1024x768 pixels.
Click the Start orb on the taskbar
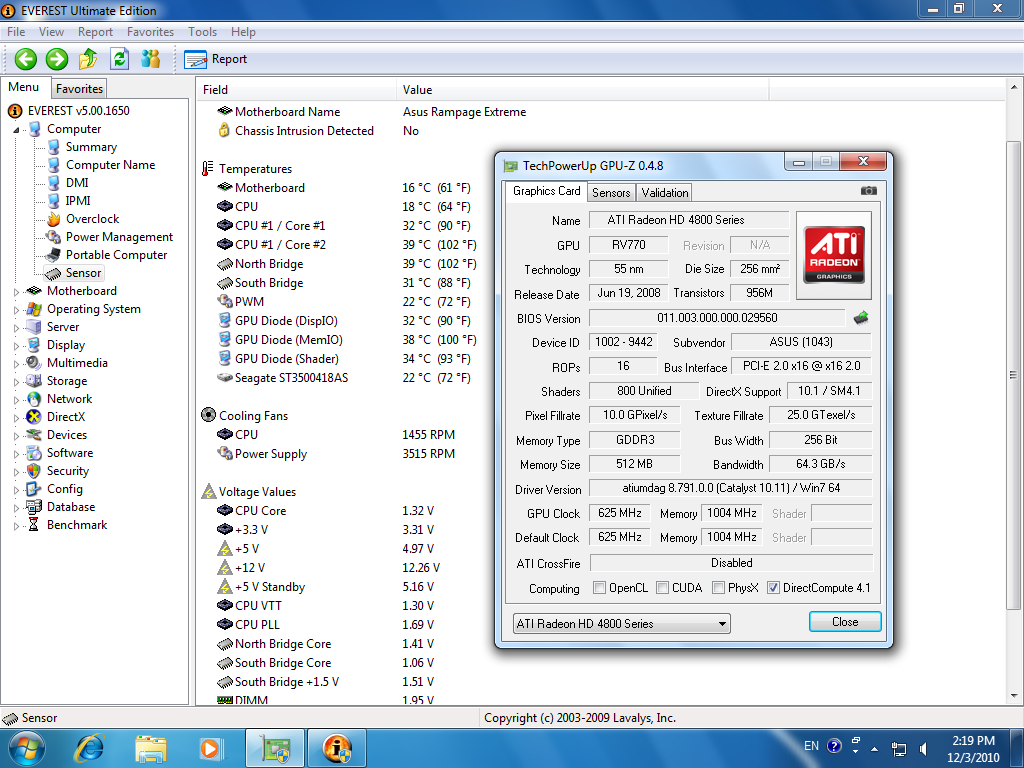[x=26, y=748]
